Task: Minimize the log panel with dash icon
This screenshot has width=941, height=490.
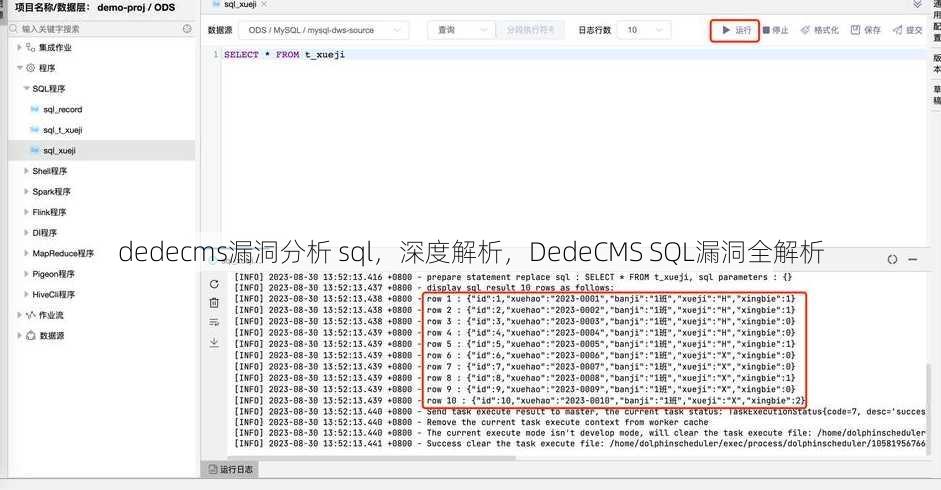Action: [913, 259]
